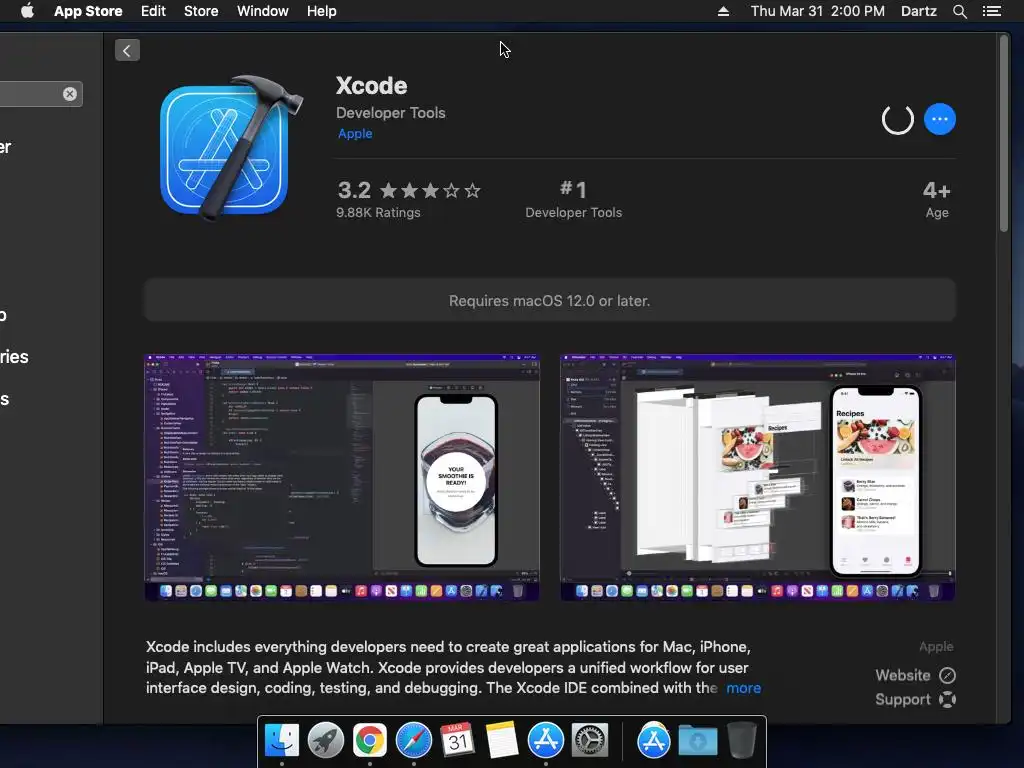
Task: Click the date and time in menu bar
Action: click(x=818, y=11)
